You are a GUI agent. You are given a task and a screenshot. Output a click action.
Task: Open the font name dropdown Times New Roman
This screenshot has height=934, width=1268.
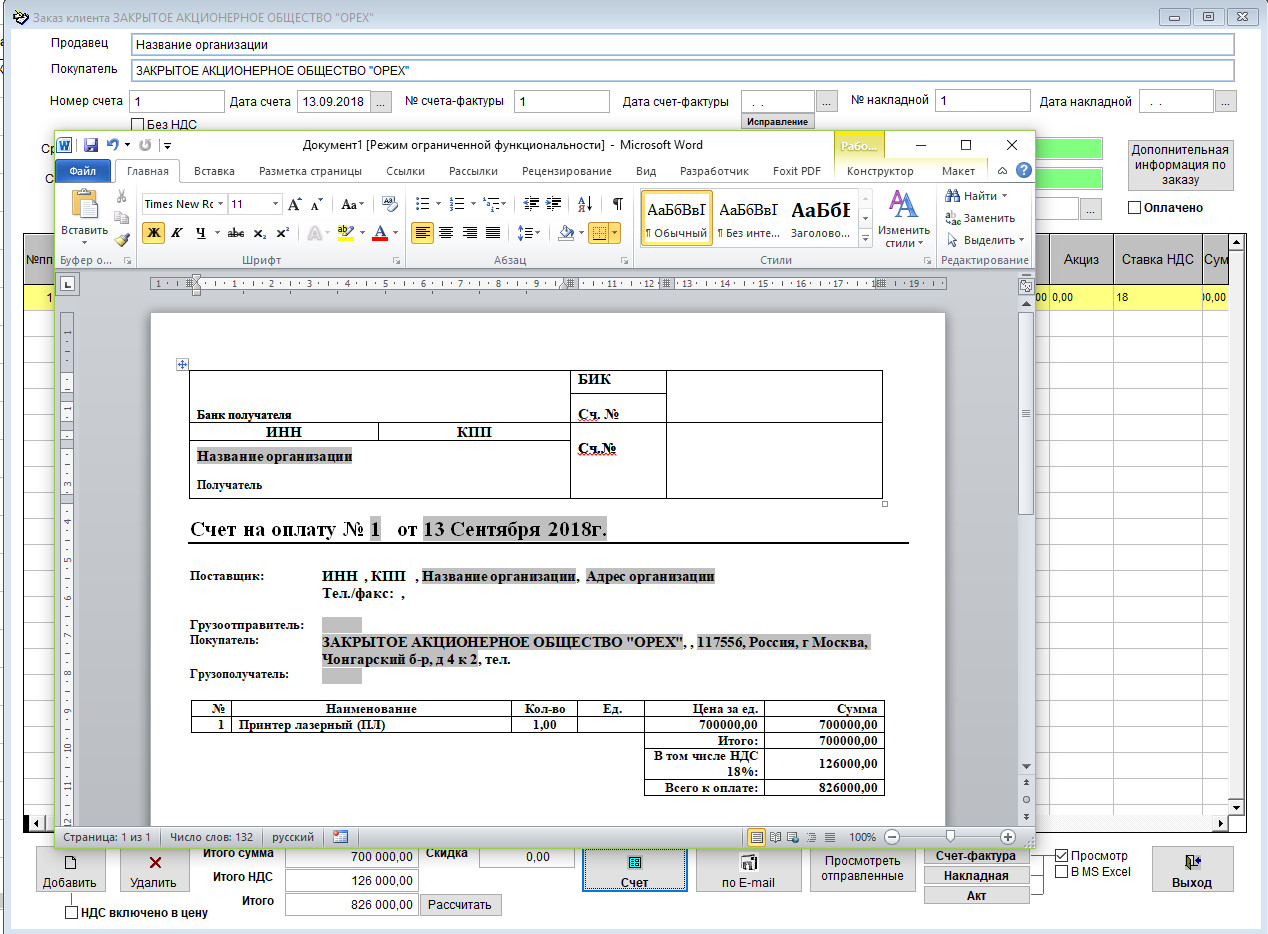click(220, 204)
